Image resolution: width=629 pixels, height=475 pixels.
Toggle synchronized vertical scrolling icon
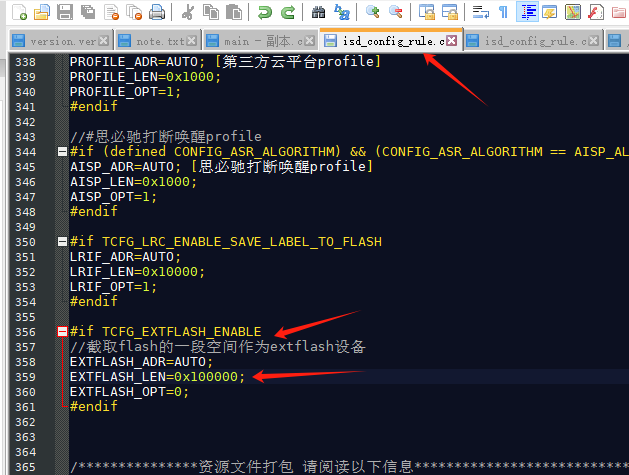426,12
